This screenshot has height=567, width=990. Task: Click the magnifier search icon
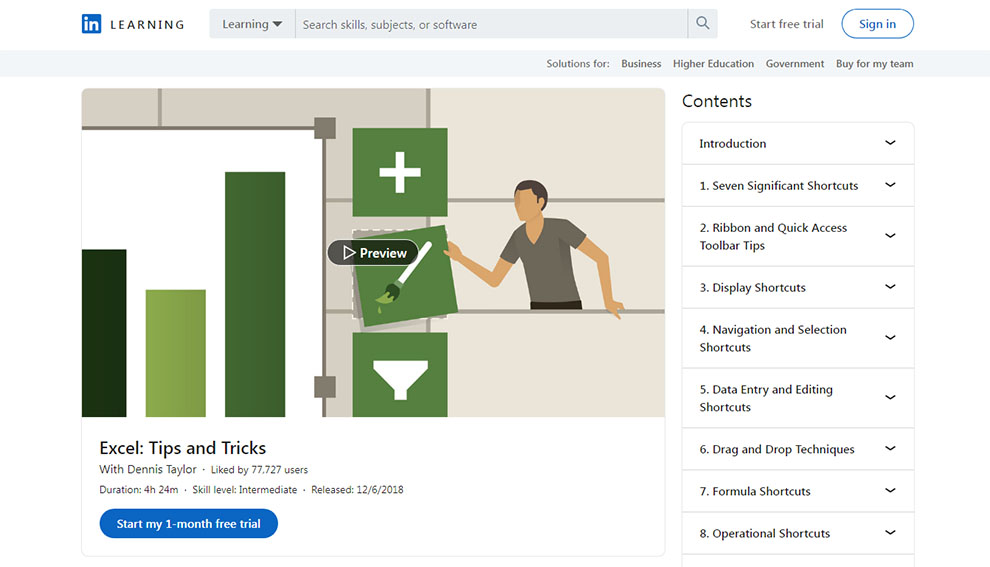[x=702, y=23]
